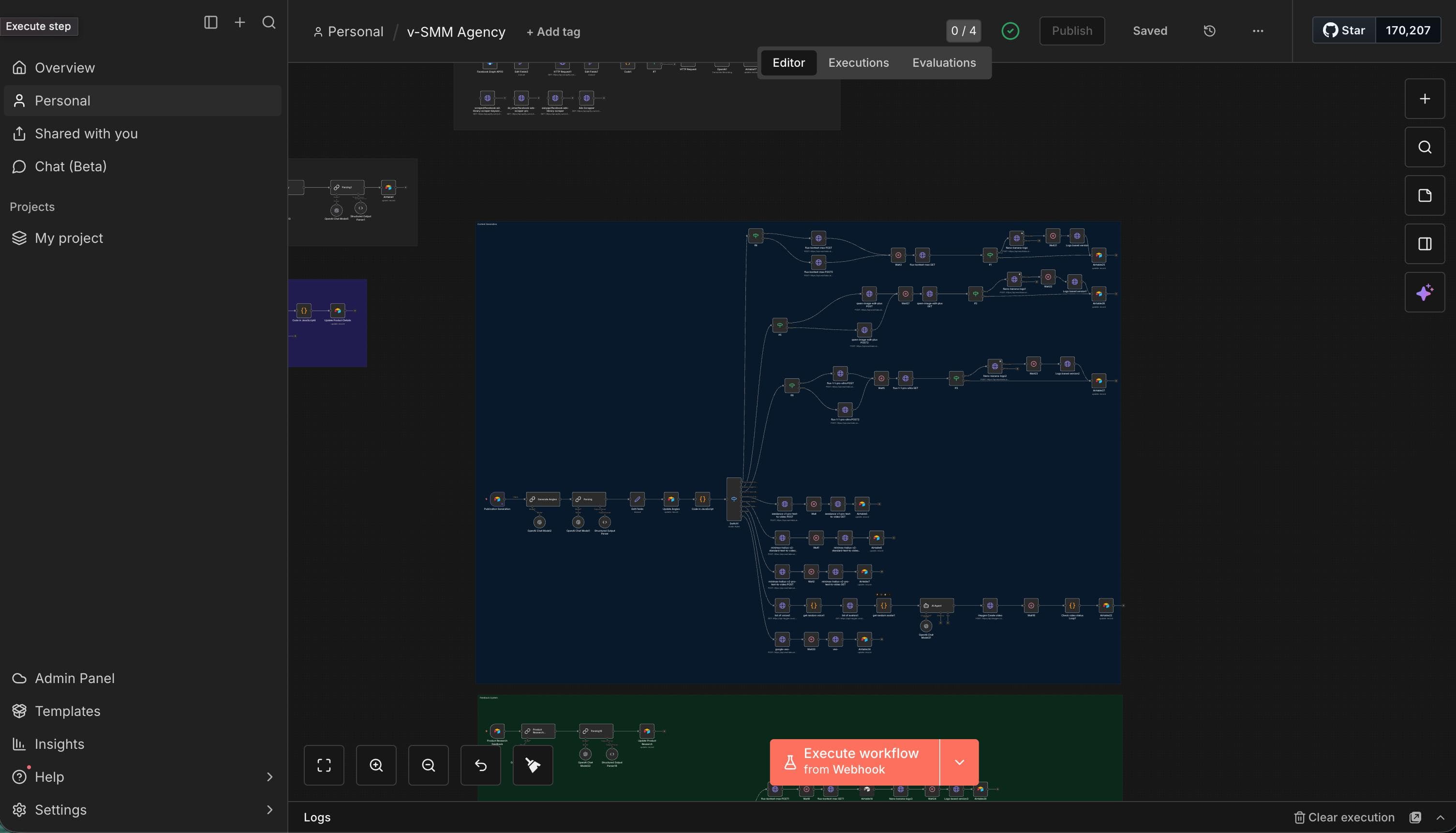Click Execute workflow from Webhook button
This screenshot has width=1456, height=833.
[854, 762]
